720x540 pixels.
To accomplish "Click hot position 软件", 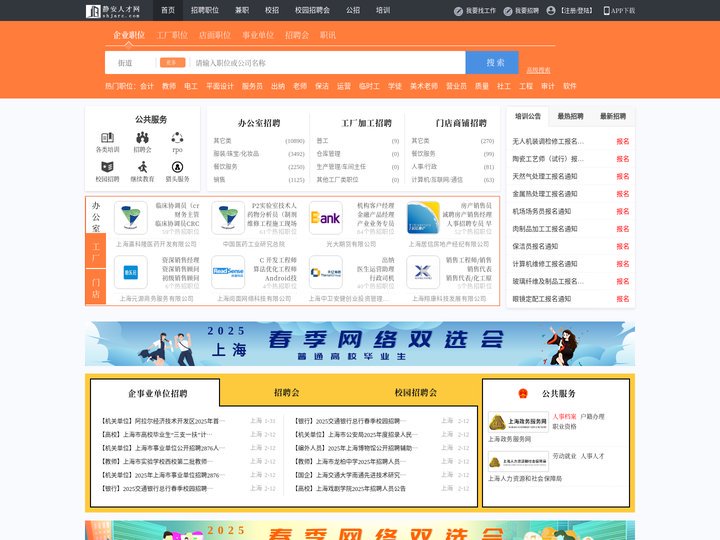I will point(570,86).
